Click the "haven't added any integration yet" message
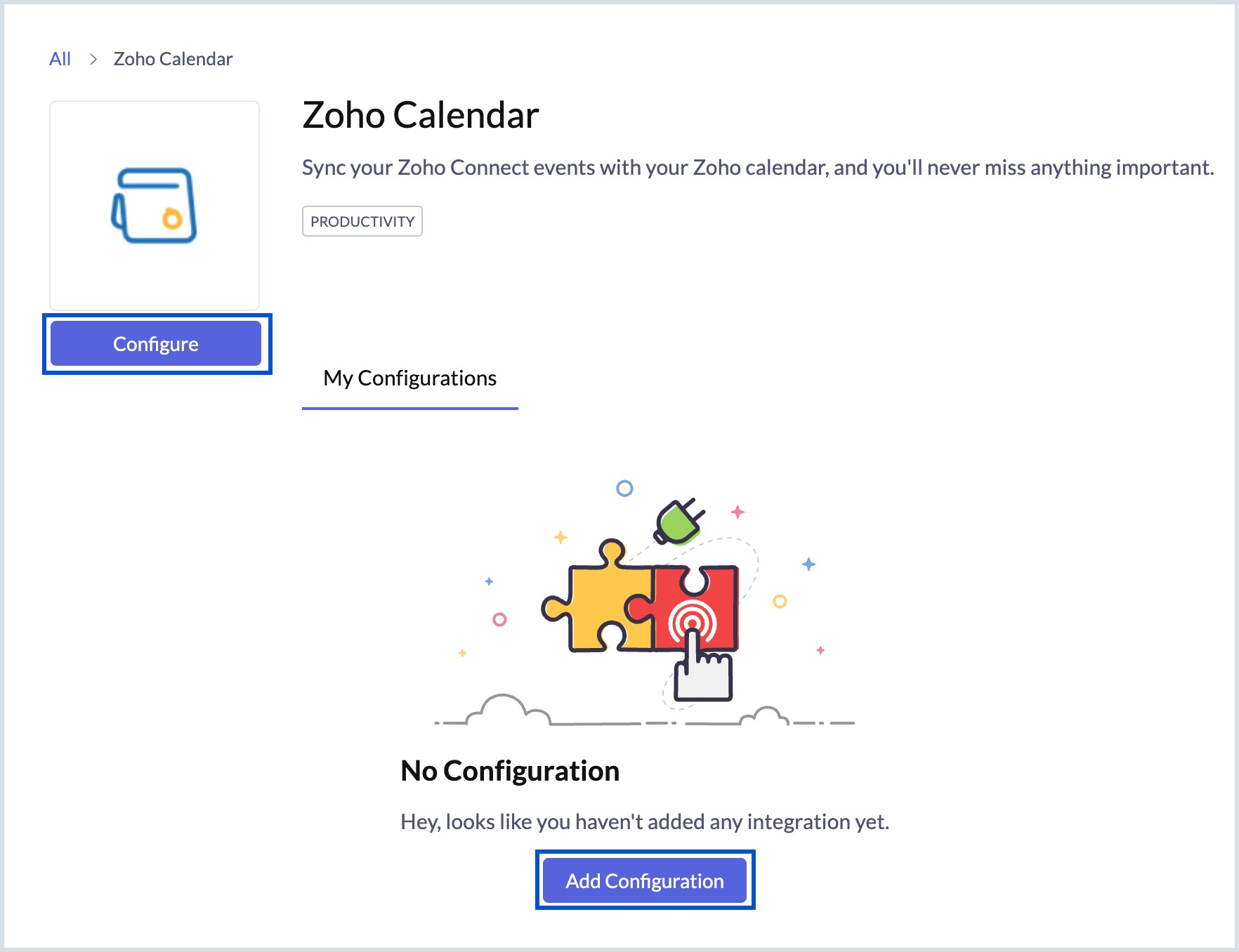The width and height of the screenshot is (1239, 952). click(644, 821)
